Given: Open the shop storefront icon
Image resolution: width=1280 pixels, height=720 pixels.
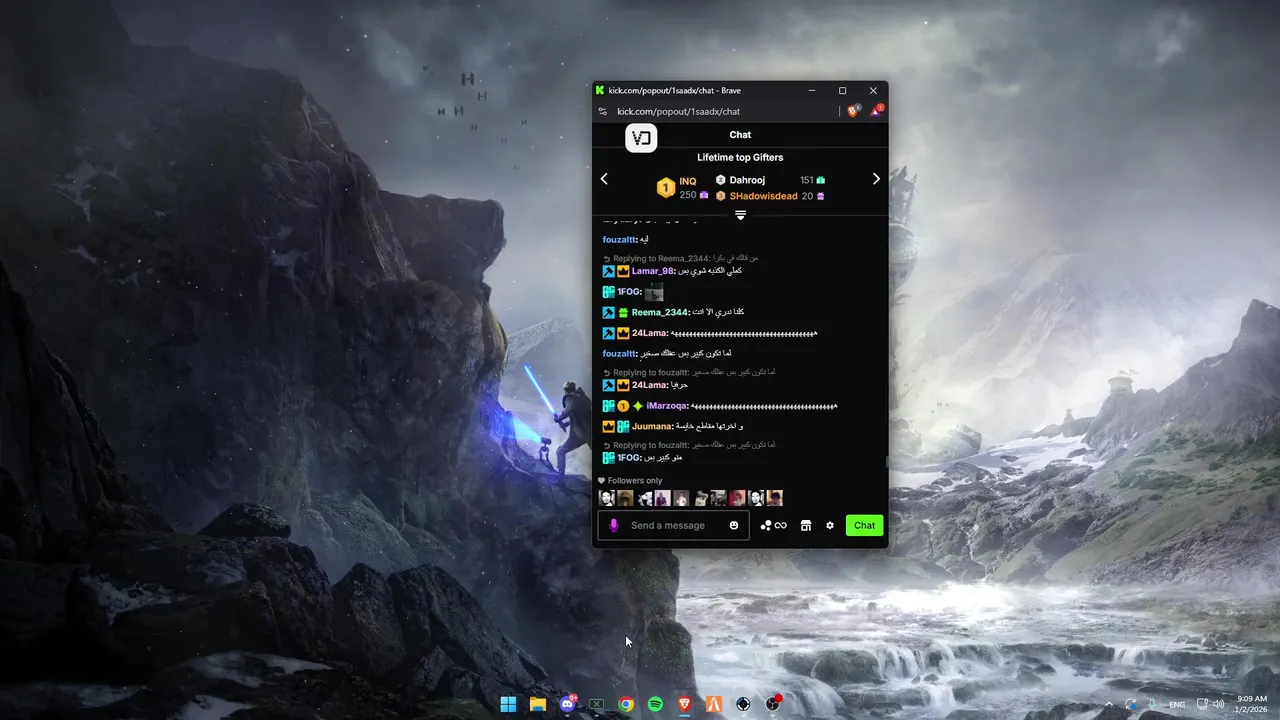Looking at the screenshot, I should (x=805, y=525).
